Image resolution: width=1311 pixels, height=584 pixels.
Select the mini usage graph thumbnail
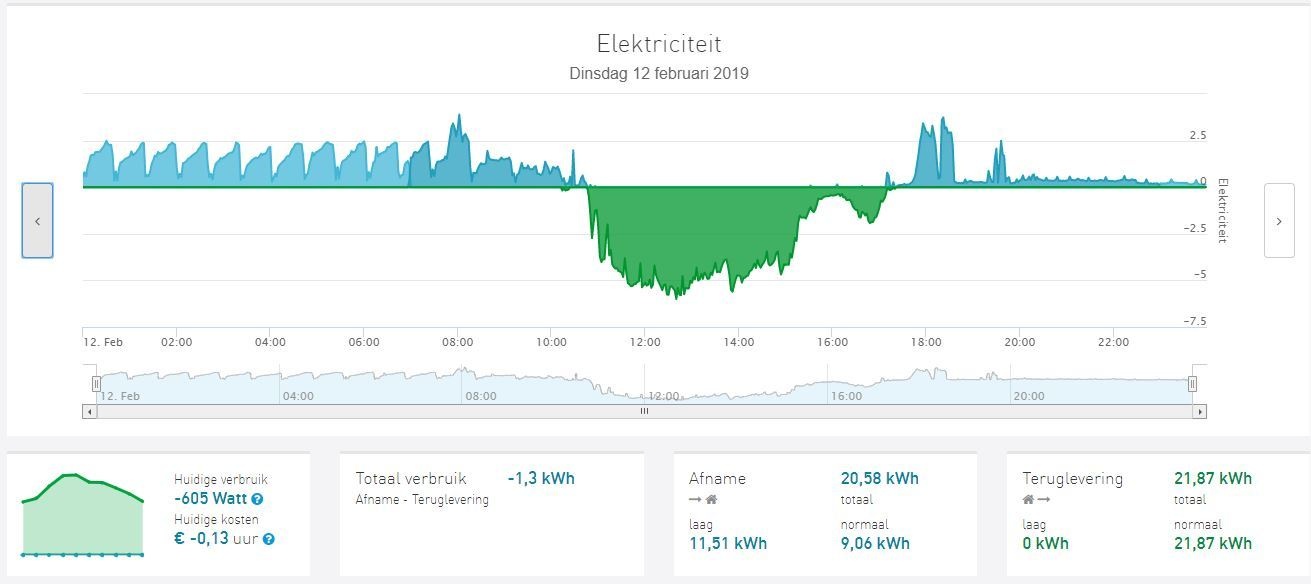pyautogui.click(x=81, y=514)
